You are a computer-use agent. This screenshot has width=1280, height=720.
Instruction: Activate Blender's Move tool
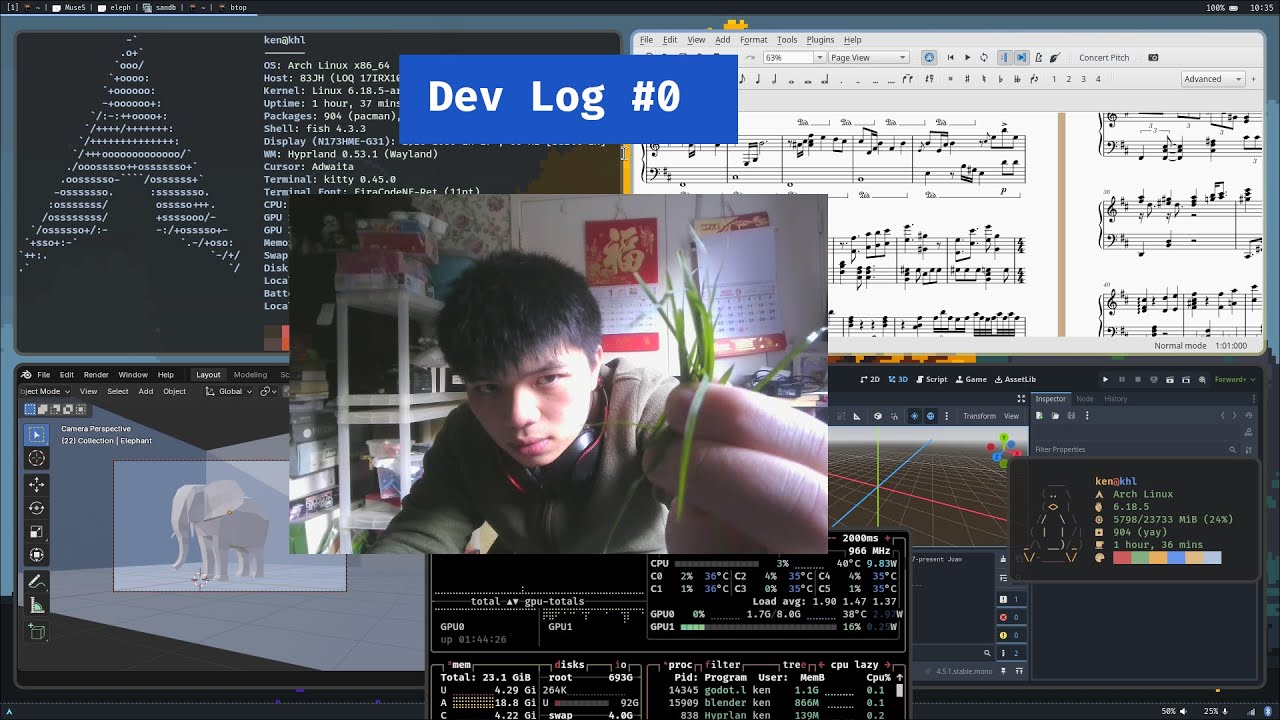(x=36, y=484)
